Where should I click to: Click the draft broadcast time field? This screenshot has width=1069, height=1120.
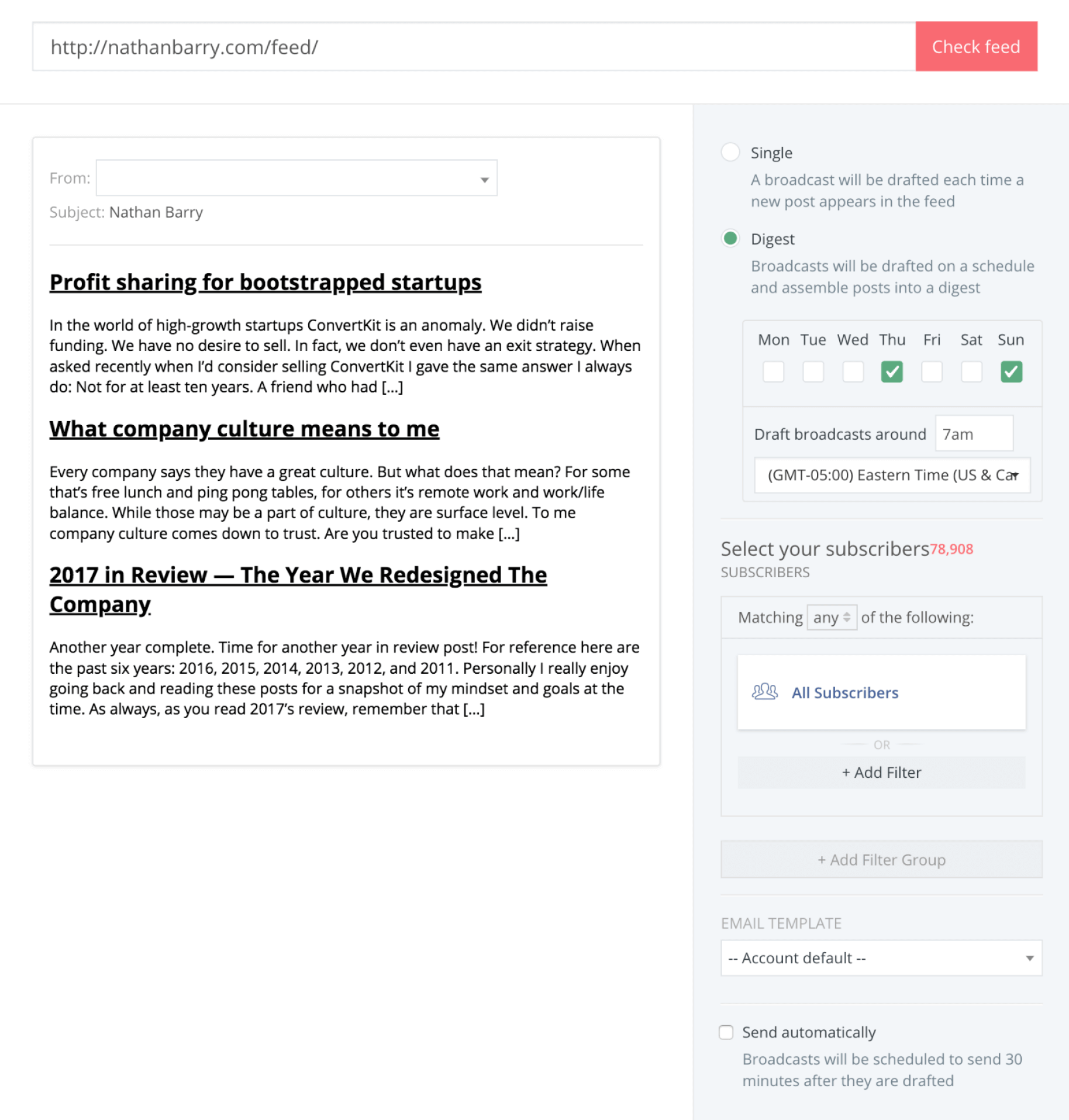coord(974,434)
